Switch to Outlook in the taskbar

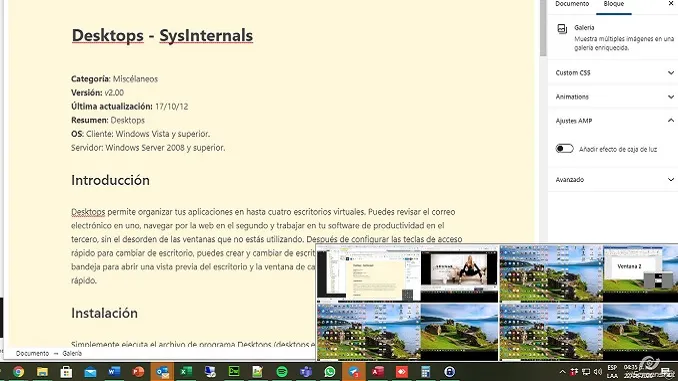click(x=162, y=372)
